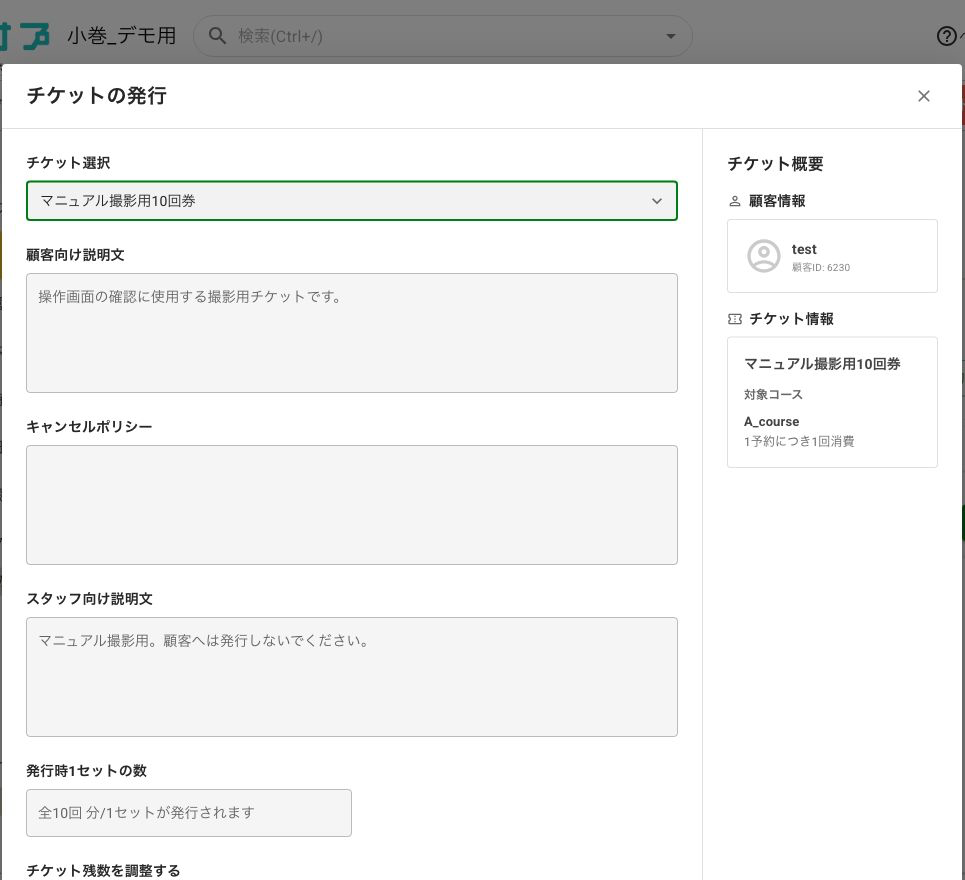Click the キャンセルポリシー text area
The image size is (965, 880).
click(x=351, y=505)
